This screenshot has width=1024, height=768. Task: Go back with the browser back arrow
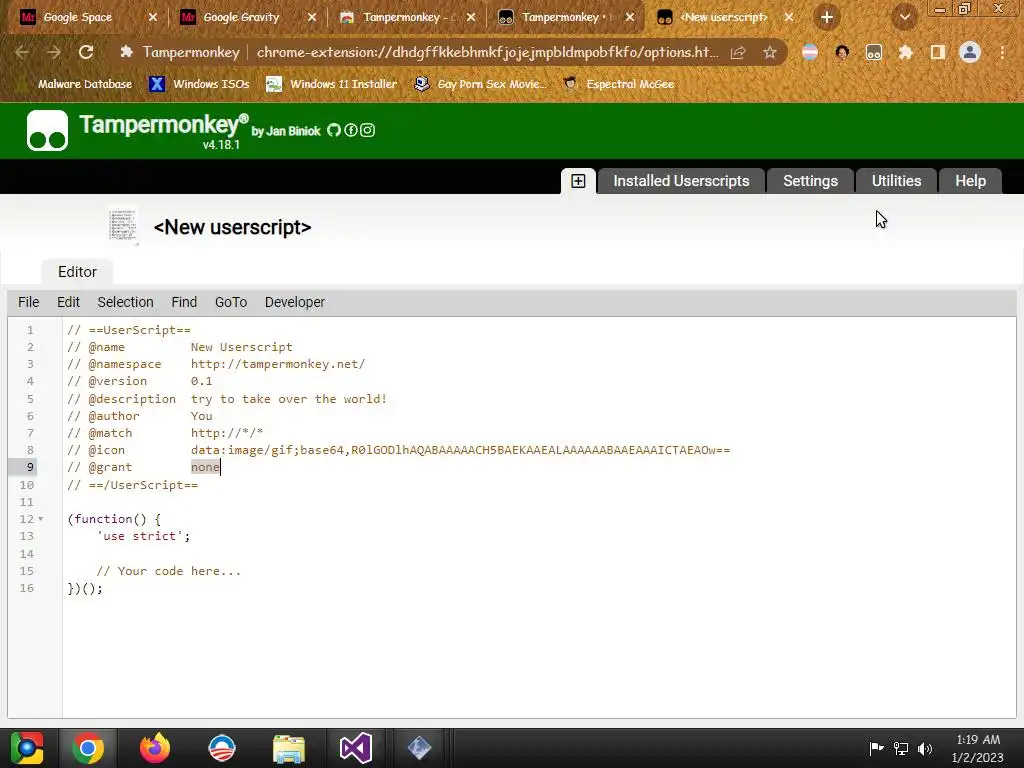point(22,52)
